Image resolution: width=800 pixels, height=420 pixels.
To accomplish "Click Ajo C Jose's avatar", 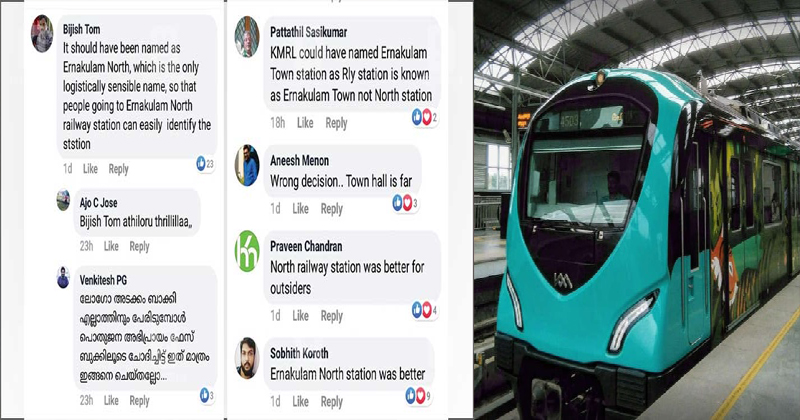I will pos(63,200).
